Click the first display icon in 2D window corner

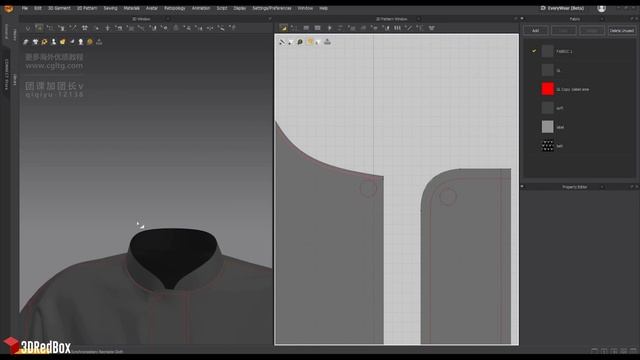(x=282, y=42)
